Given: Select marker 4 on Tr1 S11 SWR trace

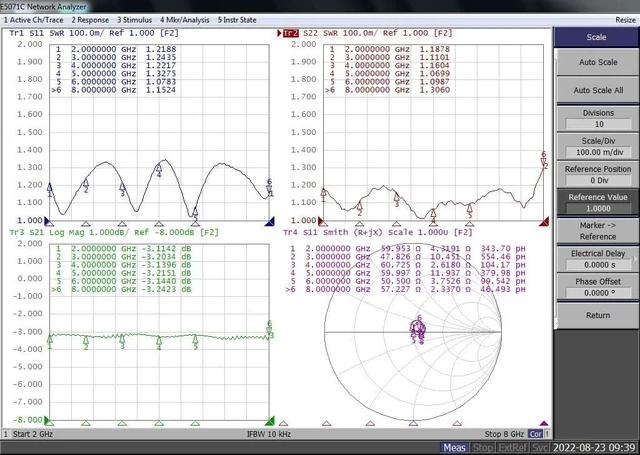Looking at the screenshot, I should coord(159,170).
